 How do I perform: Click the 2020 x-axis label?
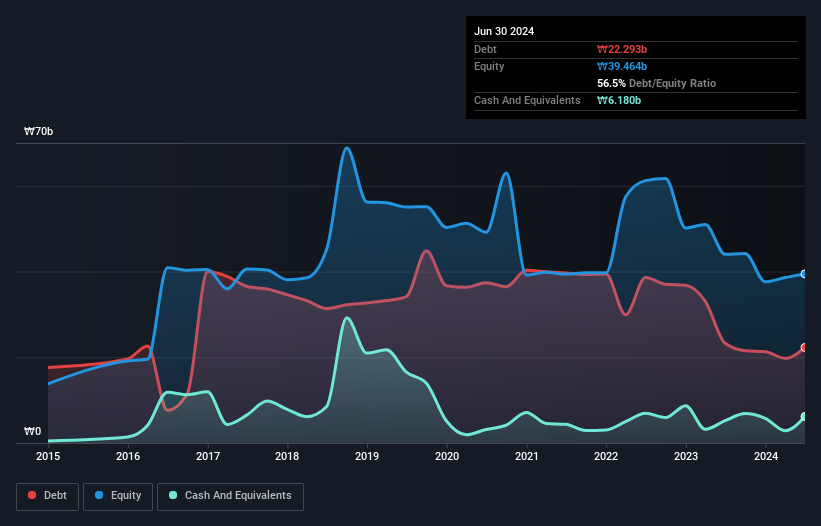[x=447, y=456]
